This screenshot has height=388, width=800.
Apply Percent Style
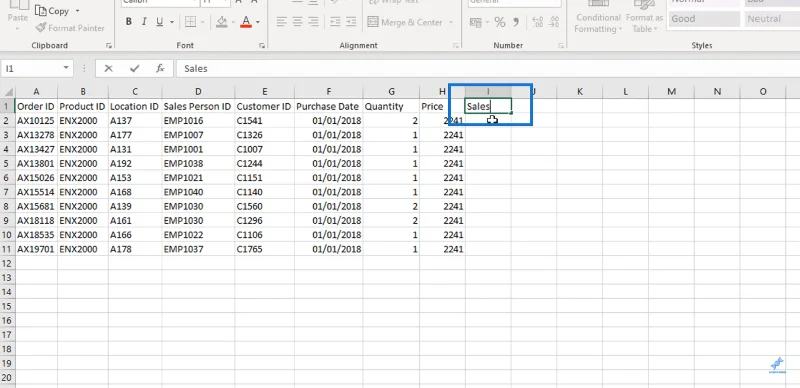(x=499, y=22)
